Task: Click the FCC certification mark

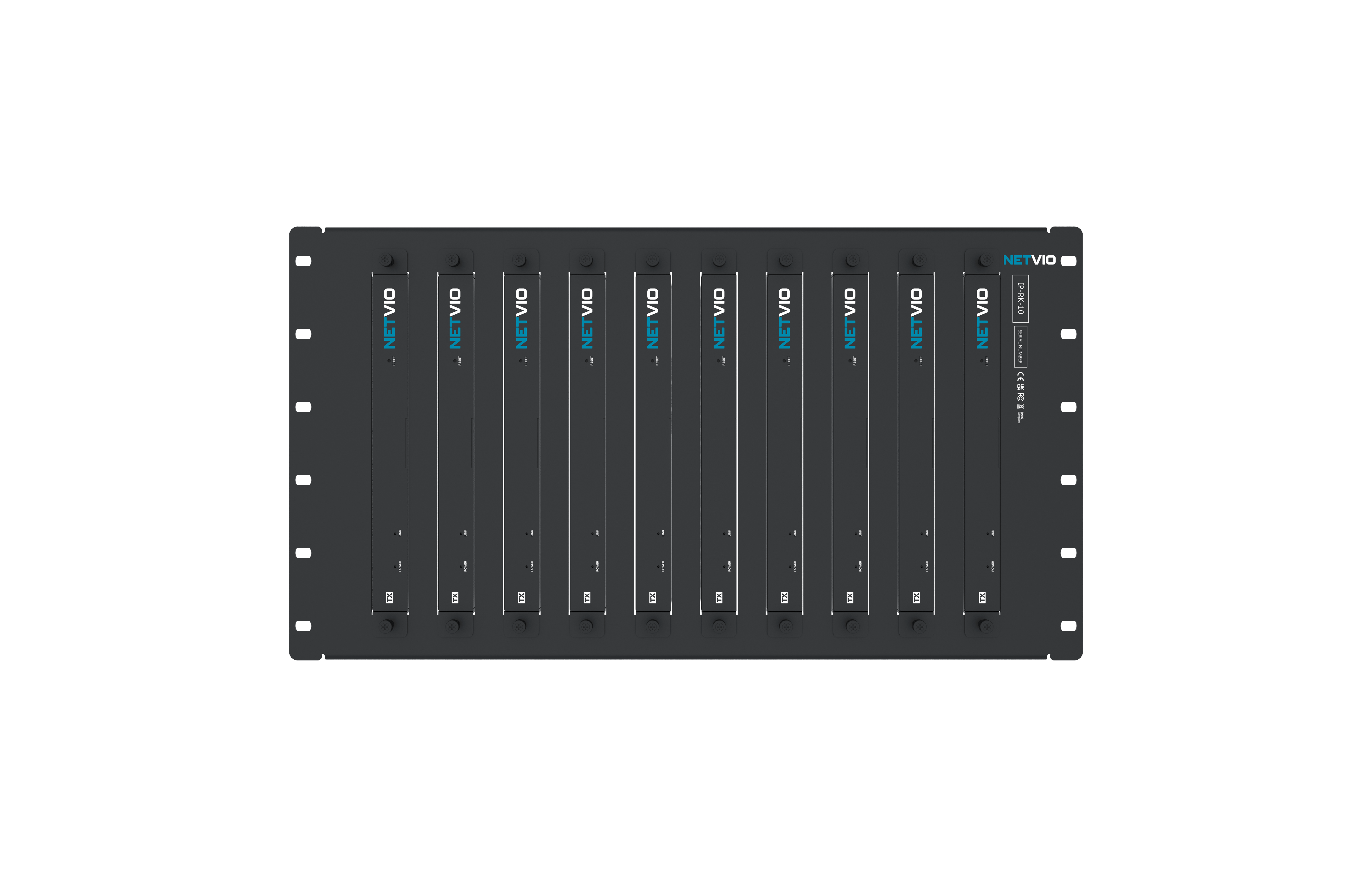Action: coord(1020,397)
